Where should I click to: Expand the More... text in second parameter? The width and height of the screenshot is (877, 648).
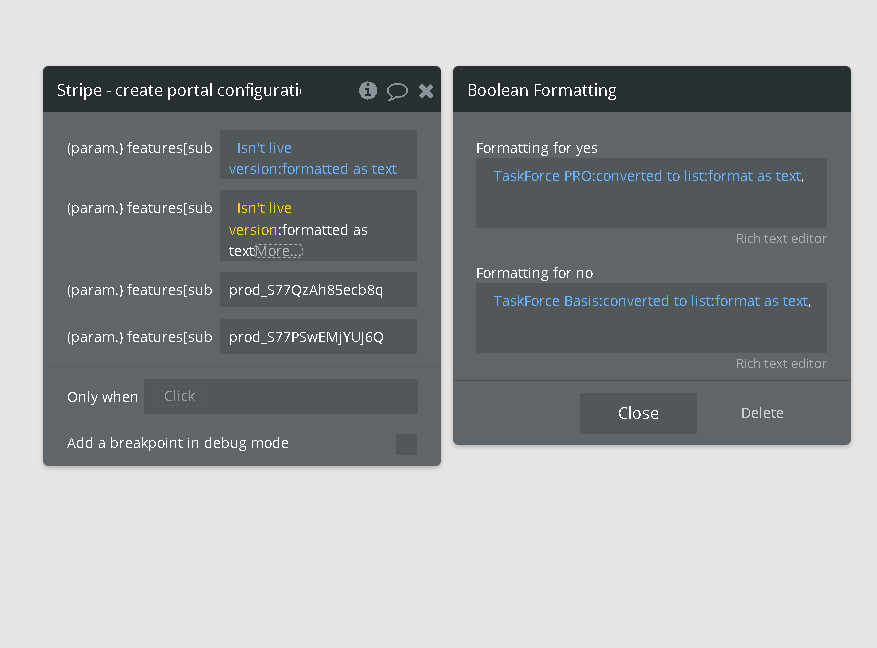point(279,251)
